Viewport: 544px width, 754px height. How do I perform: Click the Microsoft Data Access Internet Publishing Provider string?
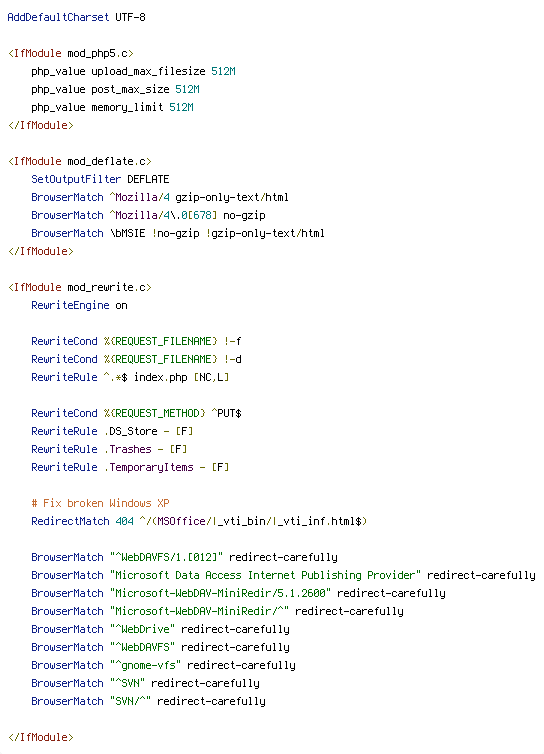266,575
